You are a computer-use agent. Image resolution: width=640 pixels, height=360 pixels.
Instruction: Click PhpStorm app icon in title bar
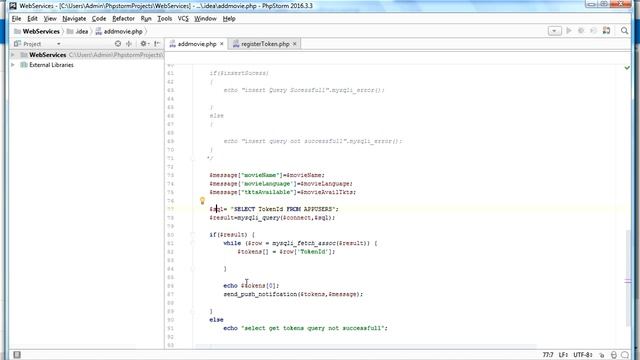pos(13,6)
